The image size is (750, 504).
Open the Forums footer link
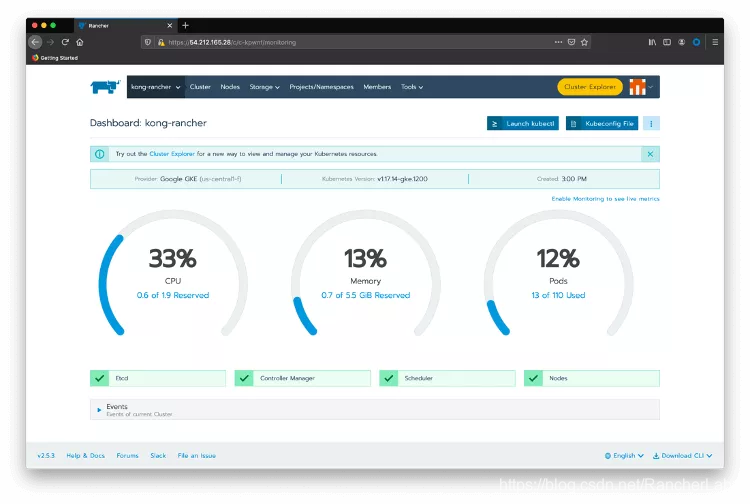(127, 456)
